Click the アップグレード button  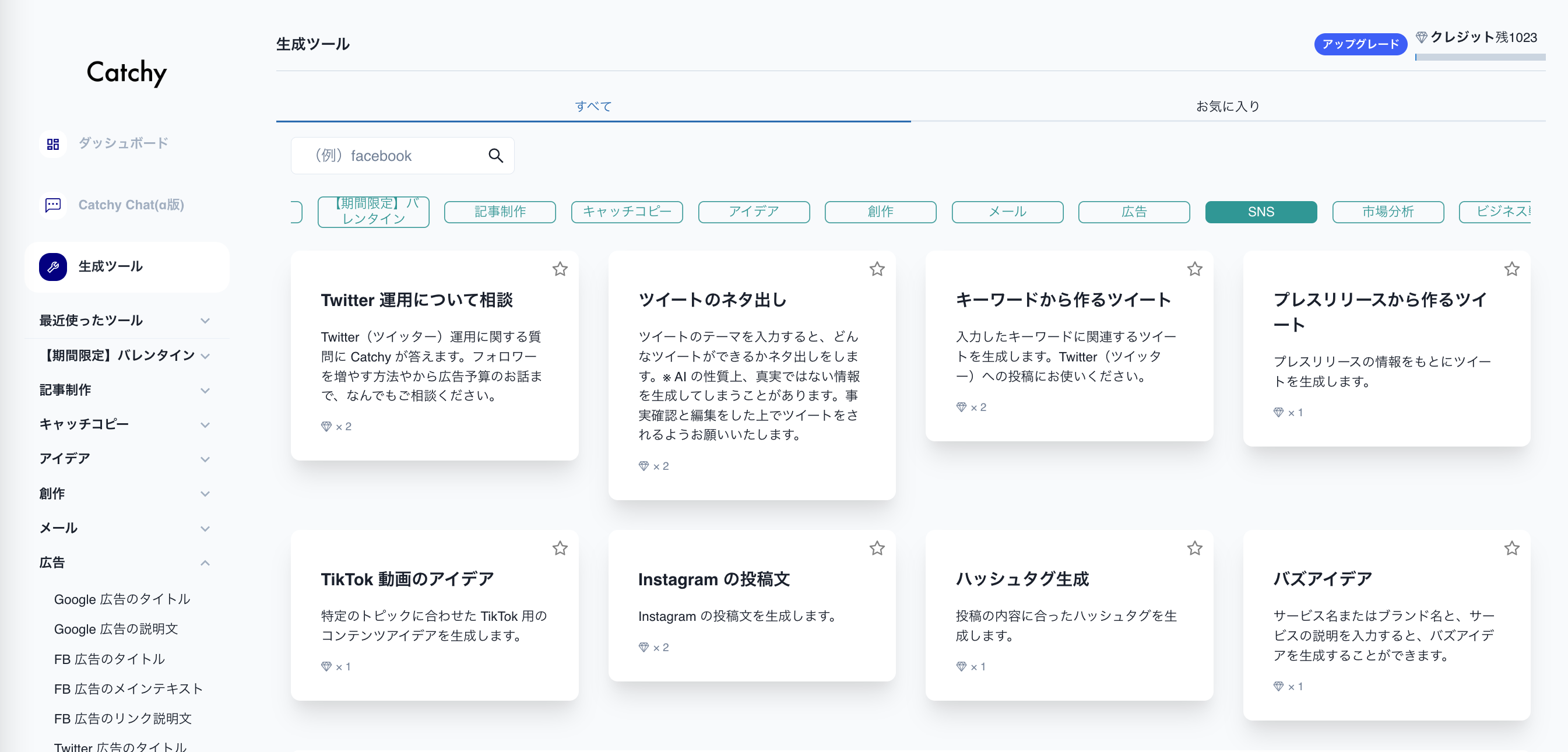click(1360, 44)
